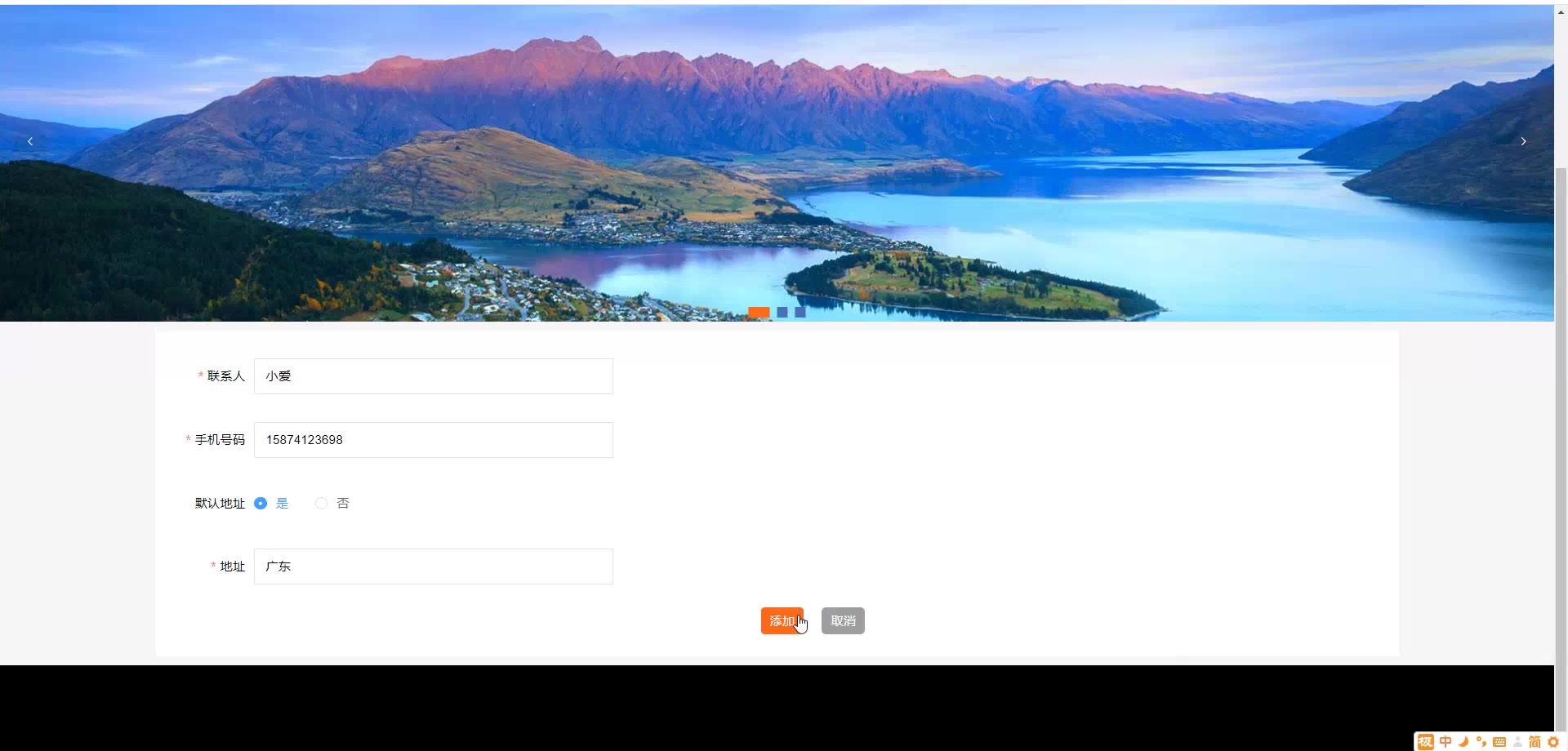1568x751 pixels.
Task: Click the 添加 add button
Action: [782, 620]
